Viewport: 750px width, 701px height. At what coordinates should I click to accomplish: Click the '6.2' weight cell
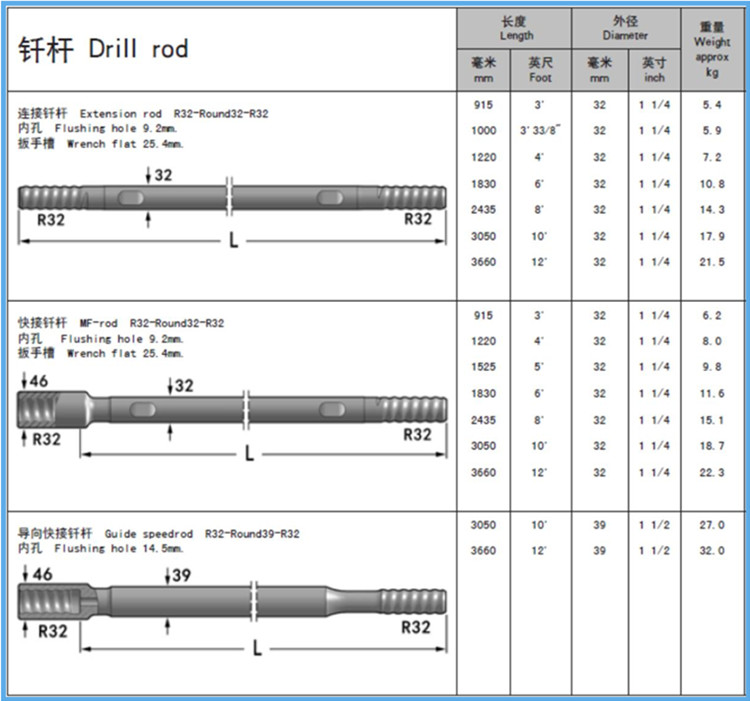[x=712, y=316]
